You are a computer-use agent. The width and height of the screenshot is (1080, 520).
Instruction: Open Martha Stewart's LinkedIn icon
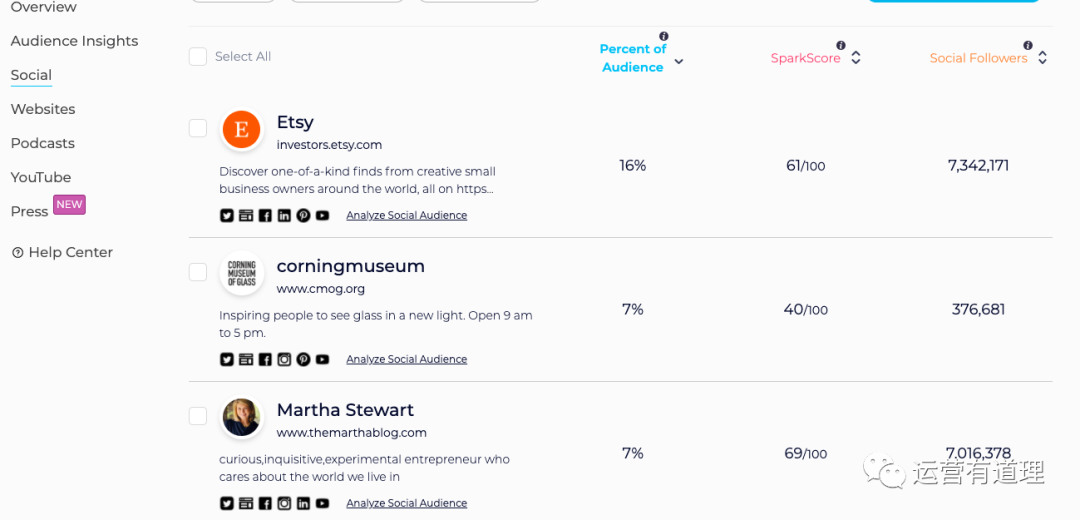pyautogui.click(x=303, y=503)
